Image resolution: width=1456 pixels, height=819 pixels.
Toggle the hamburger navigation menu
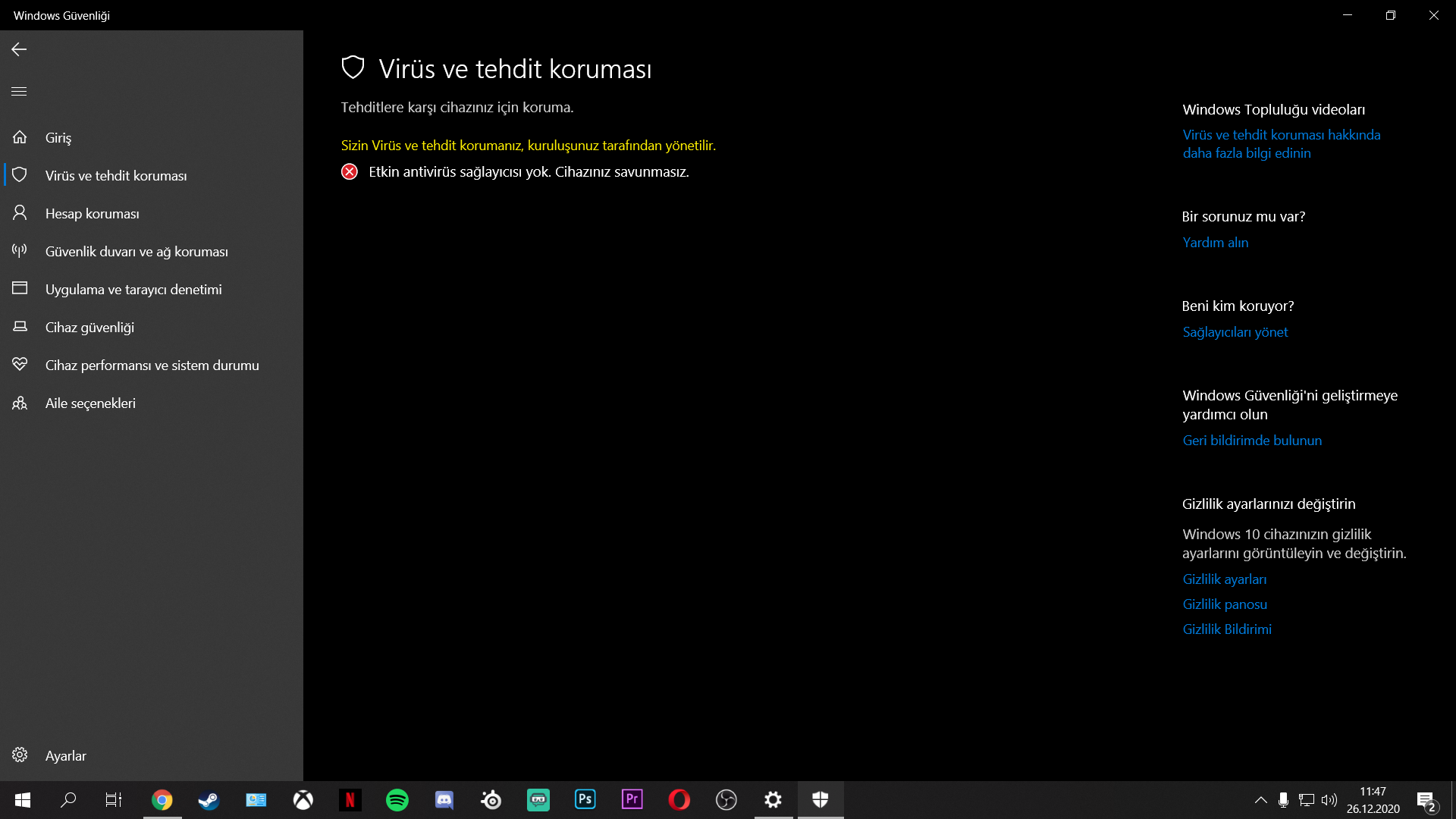click(19, 92)
